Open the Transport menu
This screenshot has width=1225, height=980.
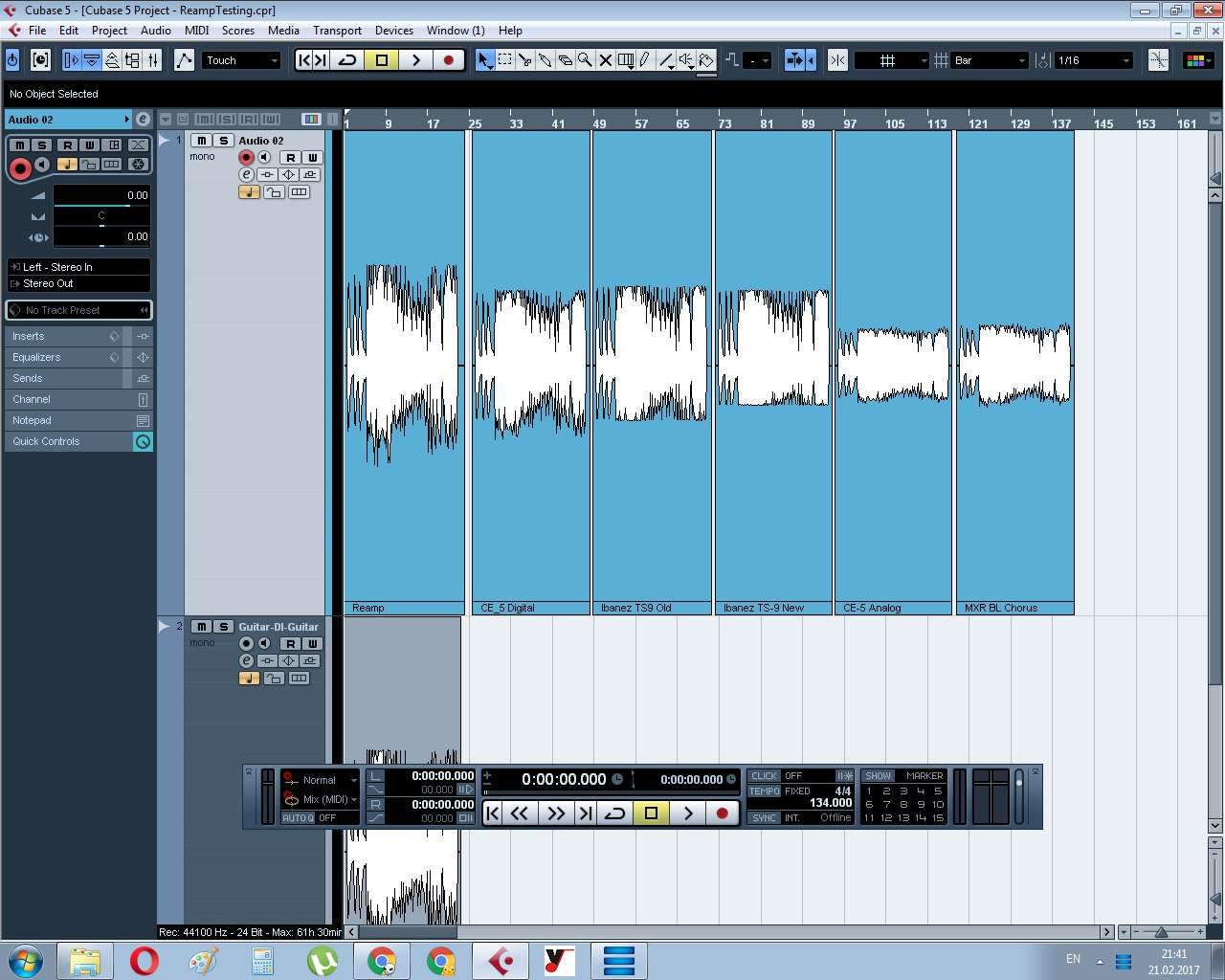click(337, 31)
